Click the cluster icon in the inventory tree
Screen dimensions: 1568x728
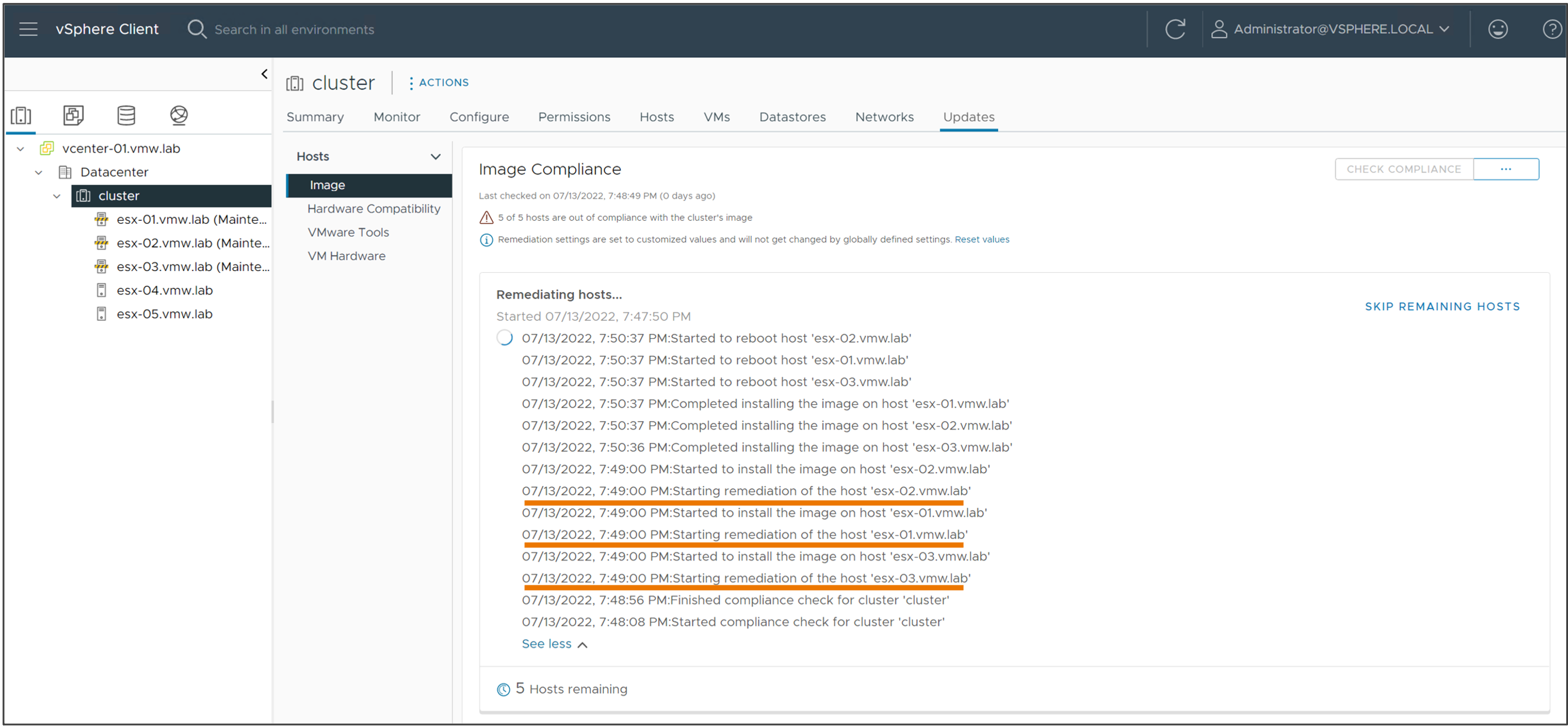tap(82, 195)
